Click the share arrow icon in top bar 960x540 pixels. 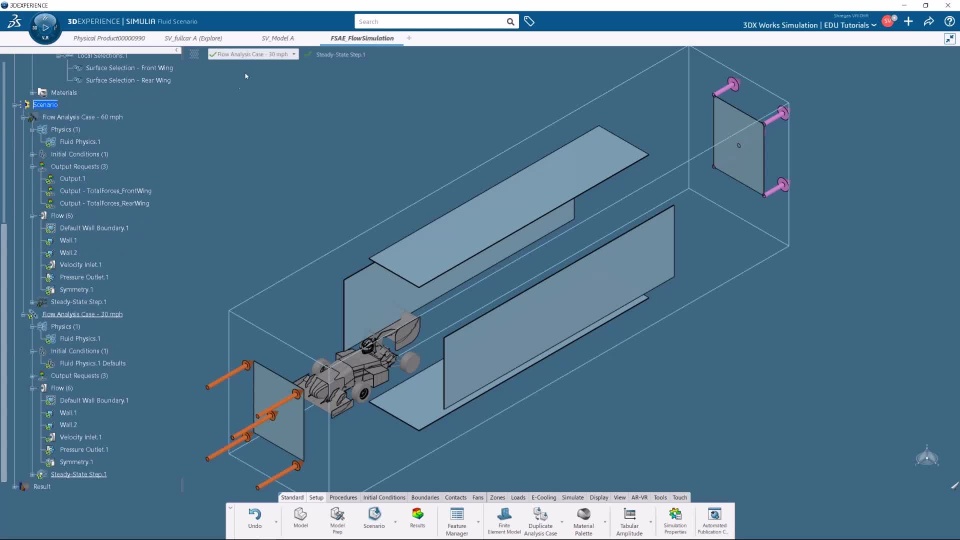pos(929,21)
